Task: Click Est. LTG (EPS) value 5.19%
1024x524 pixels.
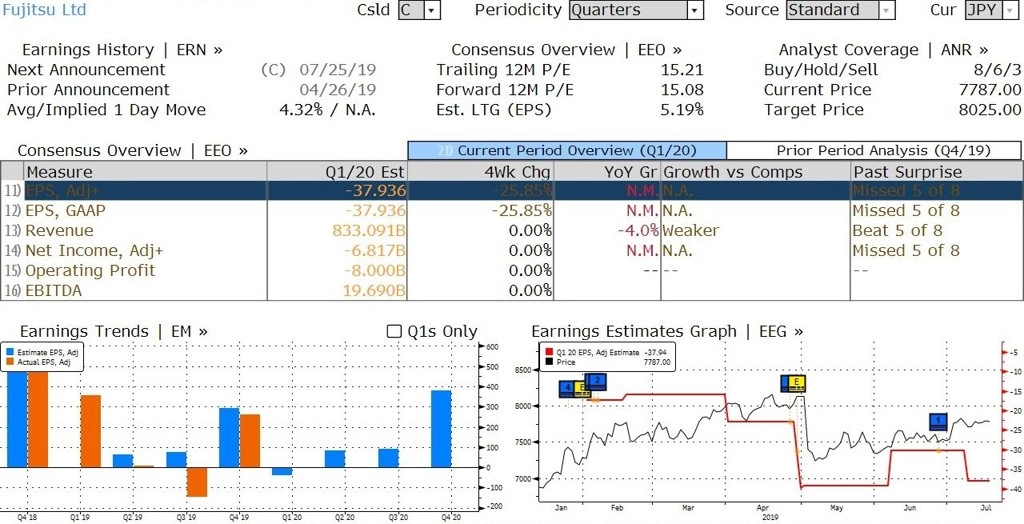Action: (682, 110)
